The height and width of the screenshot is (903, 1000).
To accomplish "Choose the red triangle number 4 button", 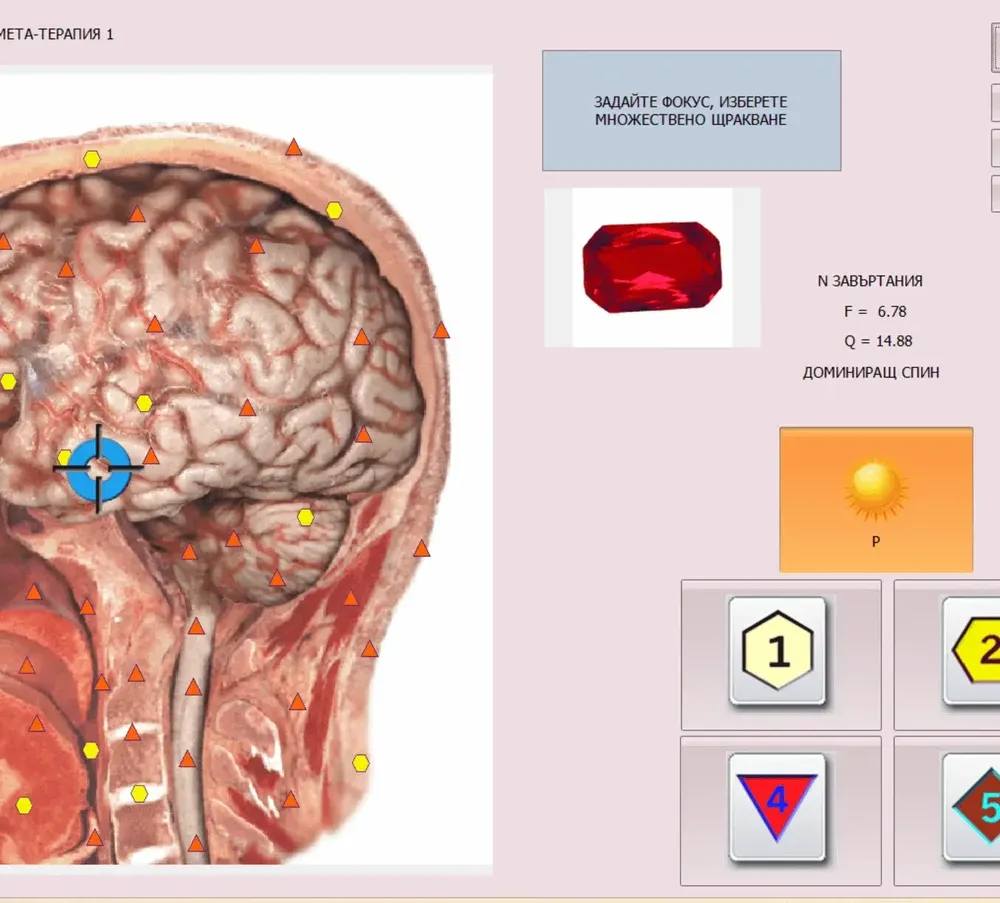I will pyautogui.click(x=777, y=807).
